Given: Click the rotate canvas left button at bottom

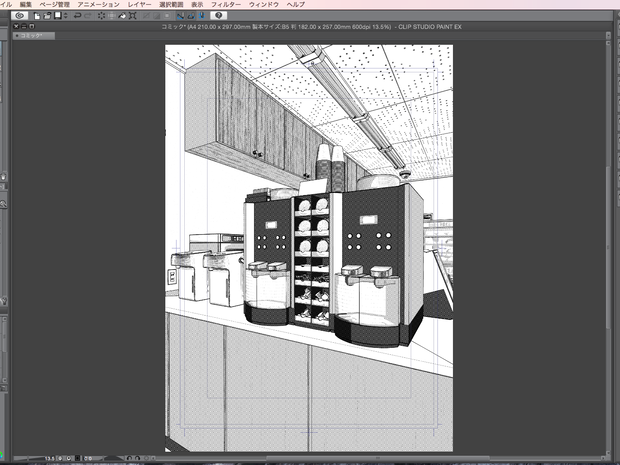Looking at the screenshot, I should pyautogui.click(x=129, y=458).
